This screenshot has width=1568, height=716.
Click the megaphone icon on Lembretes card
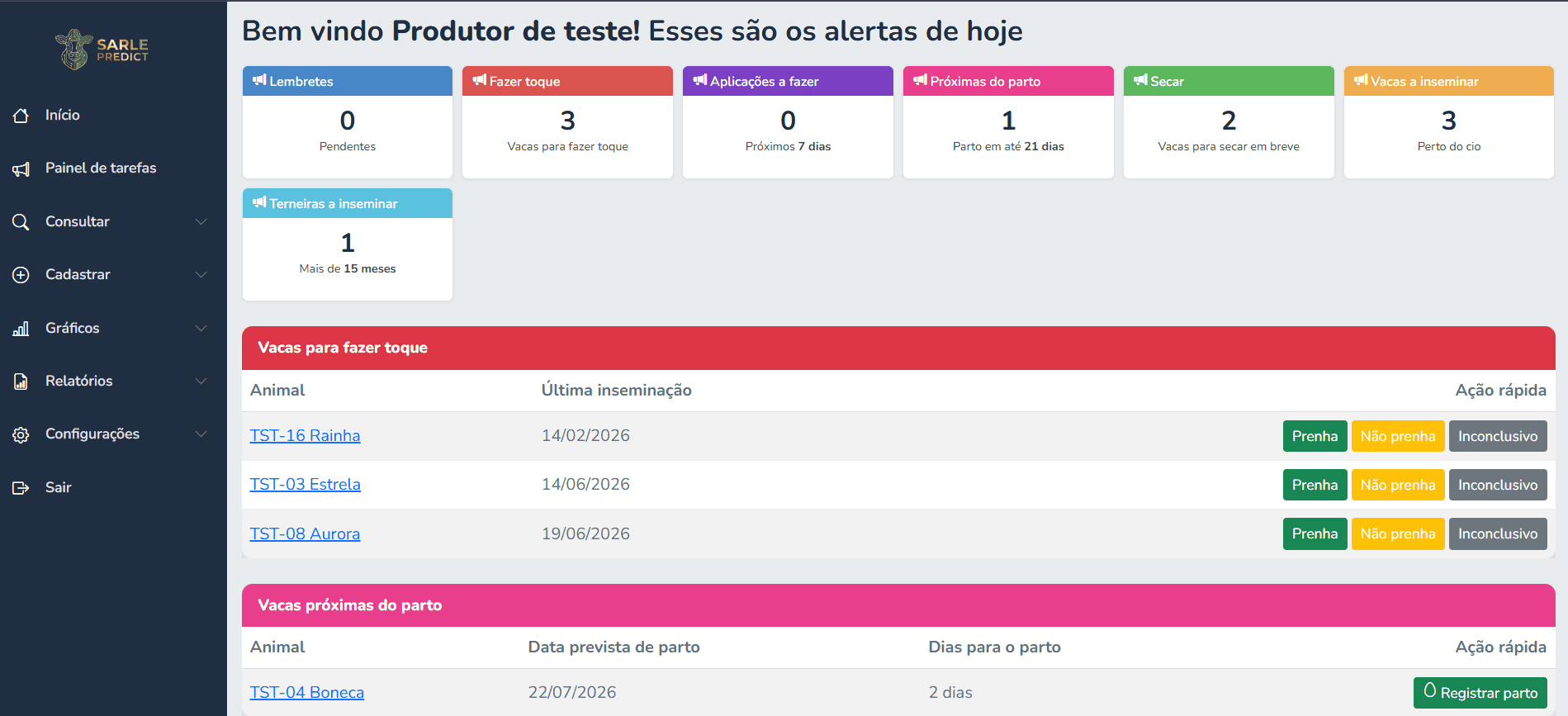pos(259,80)
